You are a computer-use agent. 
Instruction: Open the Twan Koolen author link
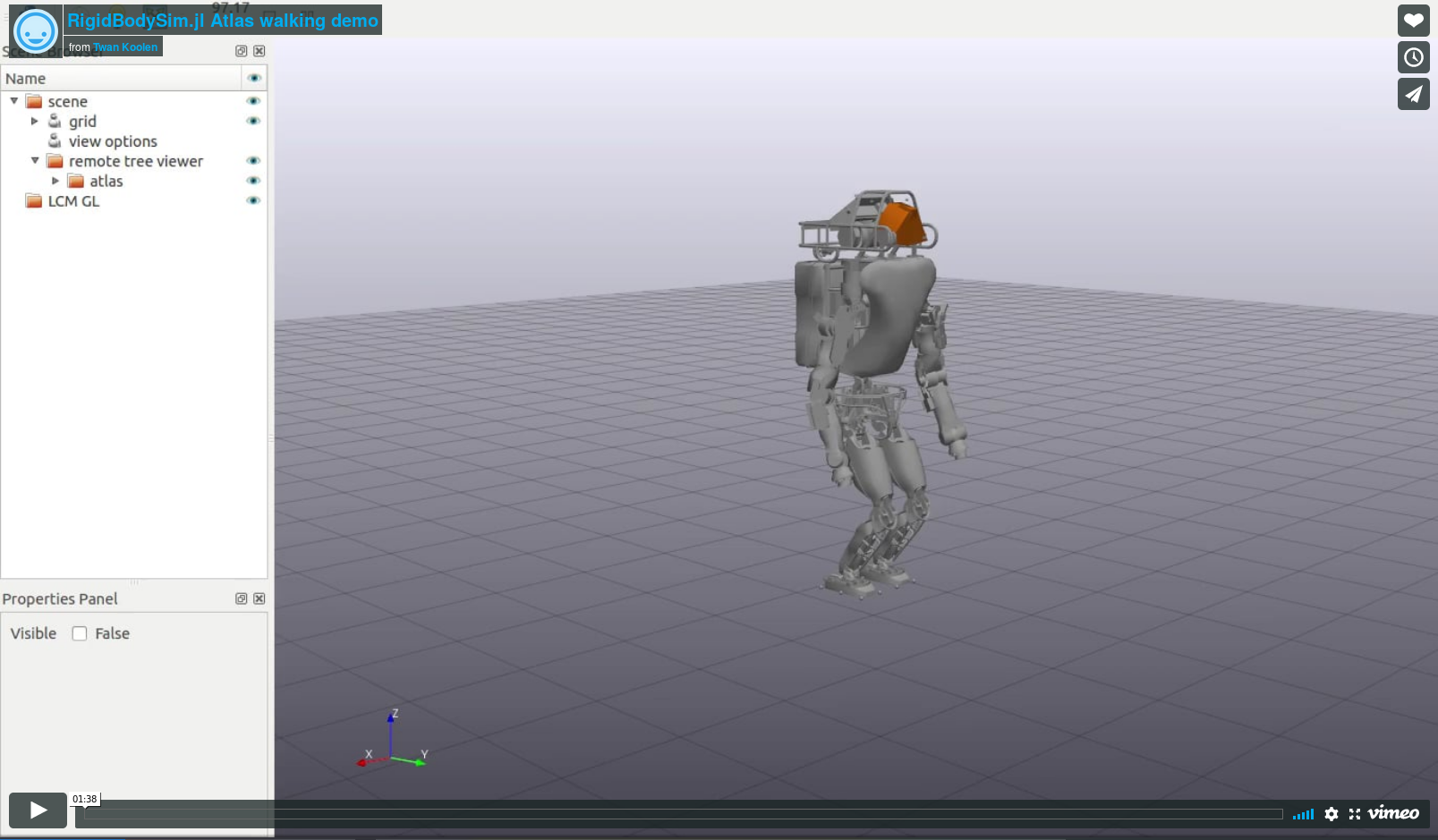pos(125,47)
